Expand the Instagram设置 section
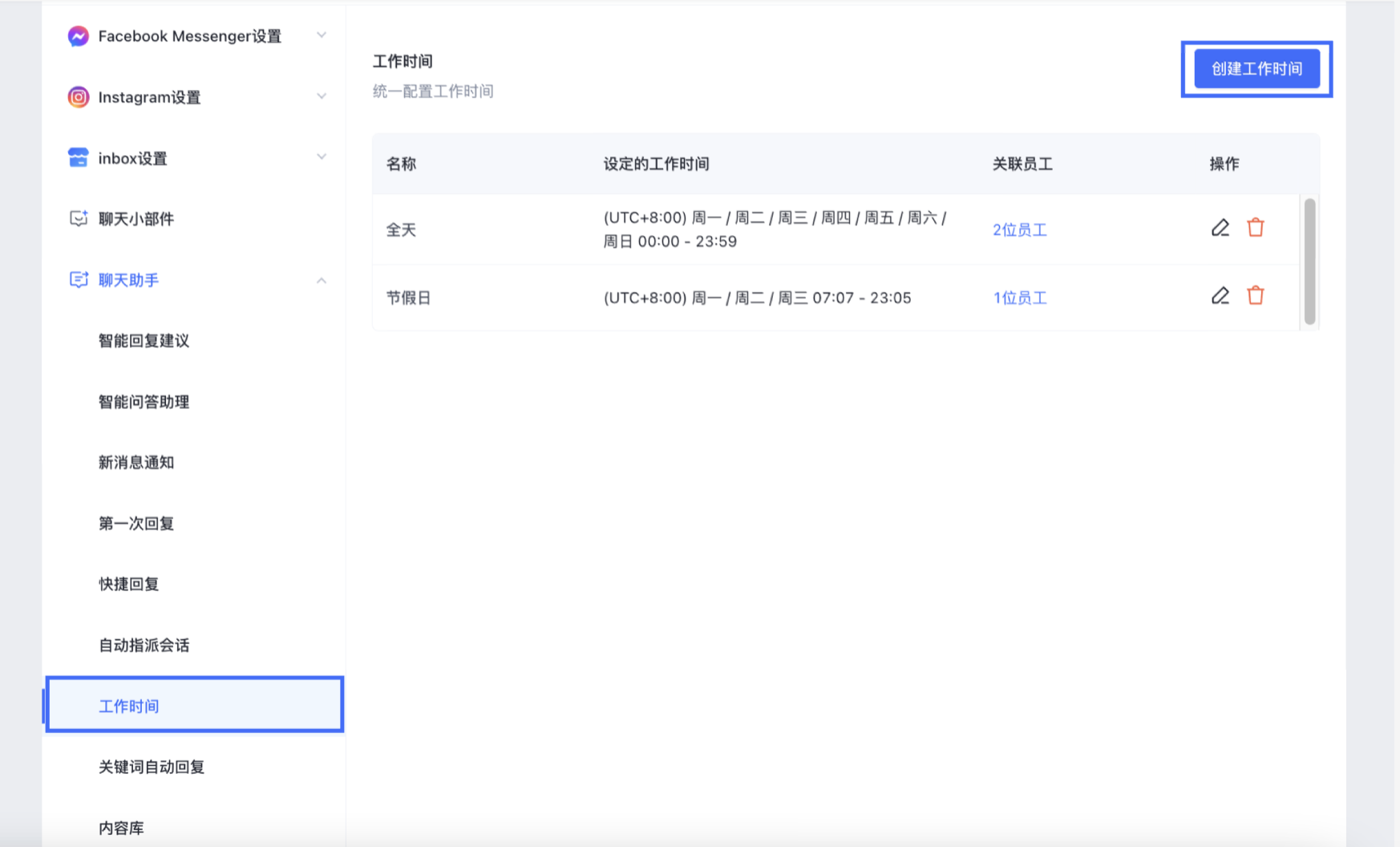 (322, 96)
